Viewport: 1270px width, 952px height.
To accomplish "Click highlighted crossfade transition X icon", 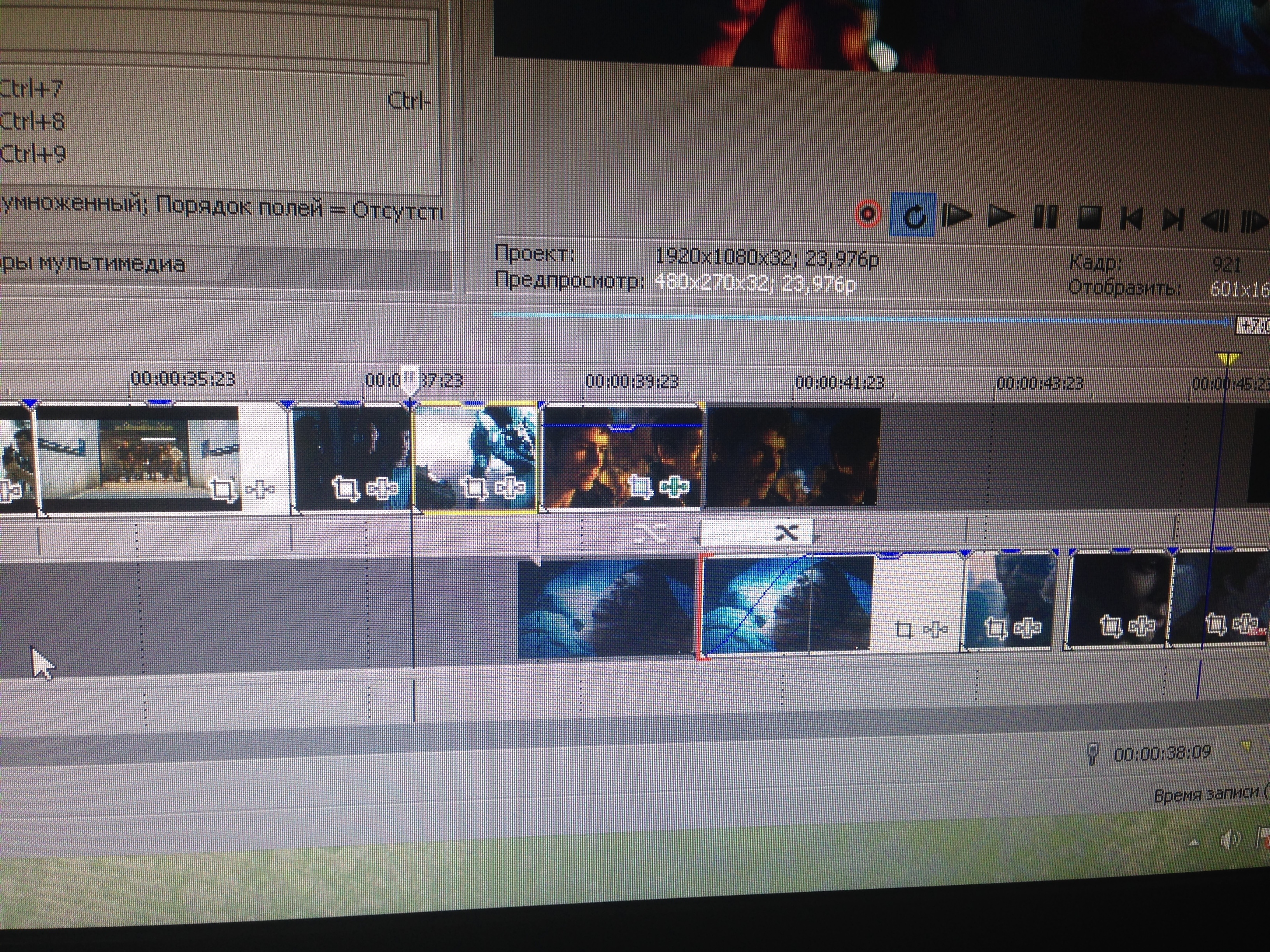I will tap(786, 533).
